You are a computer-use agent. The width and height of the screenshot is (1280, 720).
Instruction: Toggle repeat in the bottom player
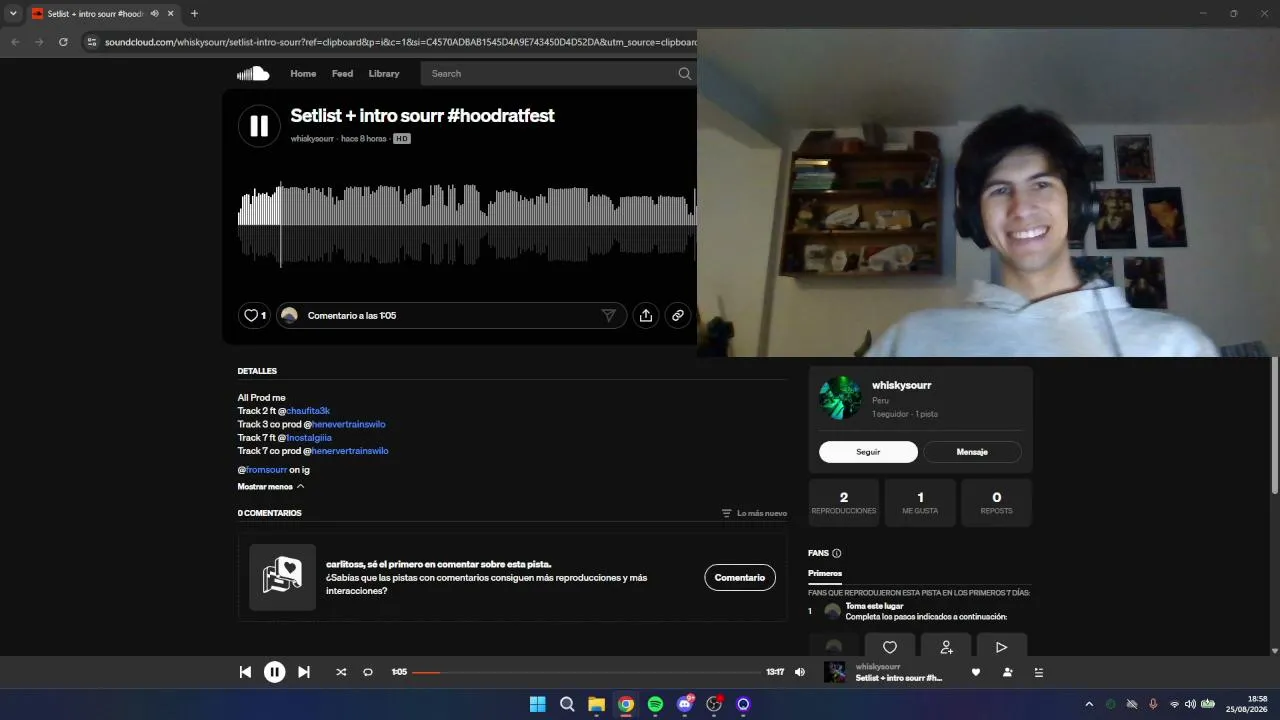point(368,672)
